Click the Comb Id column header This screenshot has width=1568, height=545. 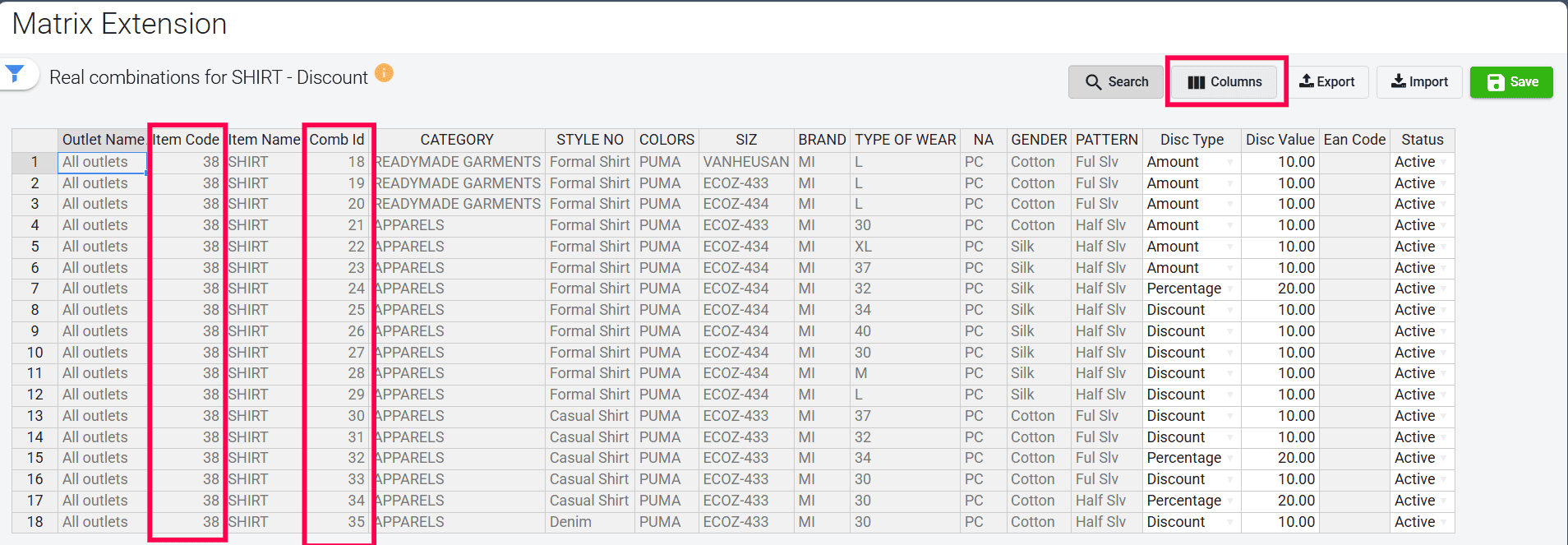click(337, 140)
